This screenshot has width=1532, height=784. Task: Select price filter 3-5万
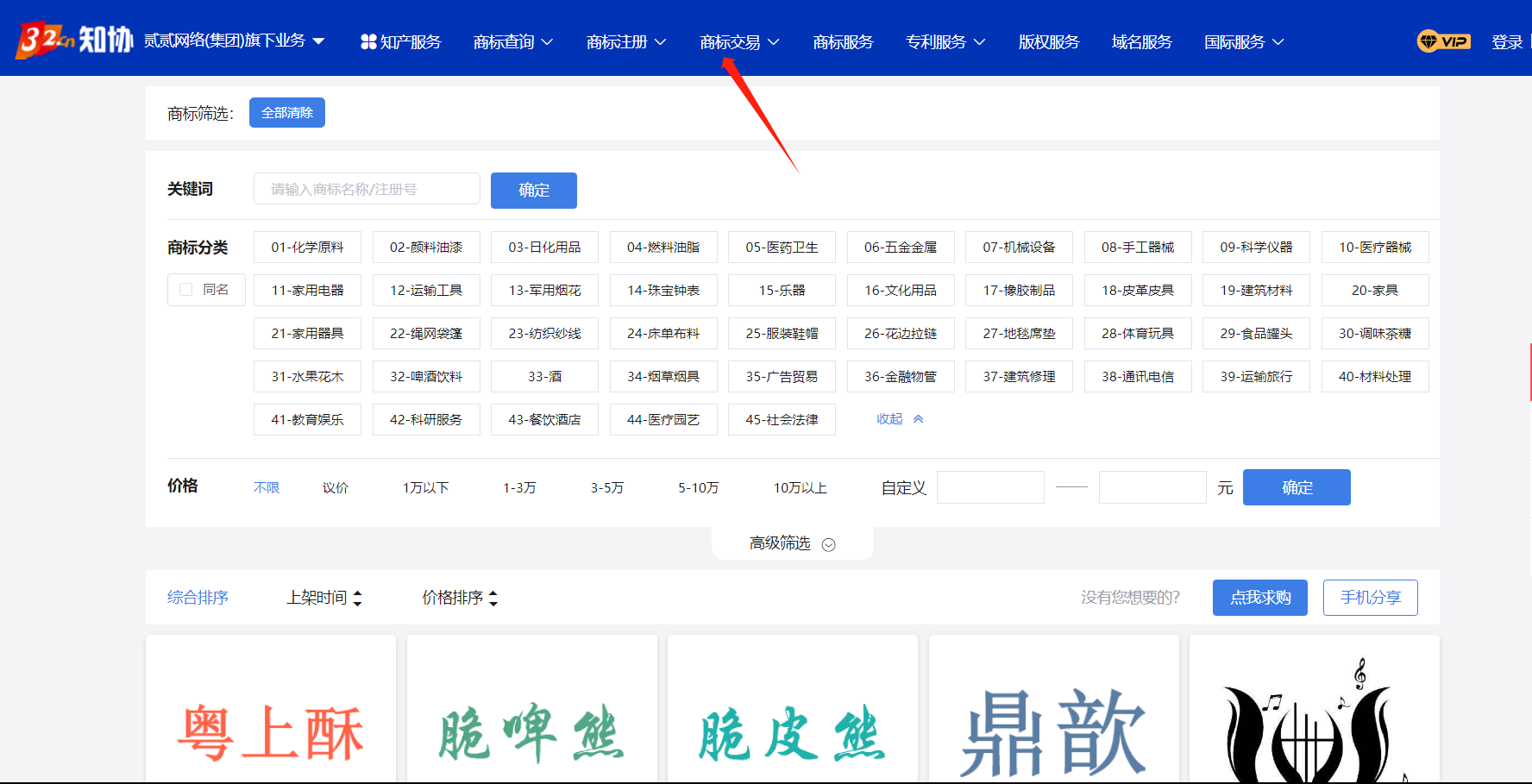[607, 487]
